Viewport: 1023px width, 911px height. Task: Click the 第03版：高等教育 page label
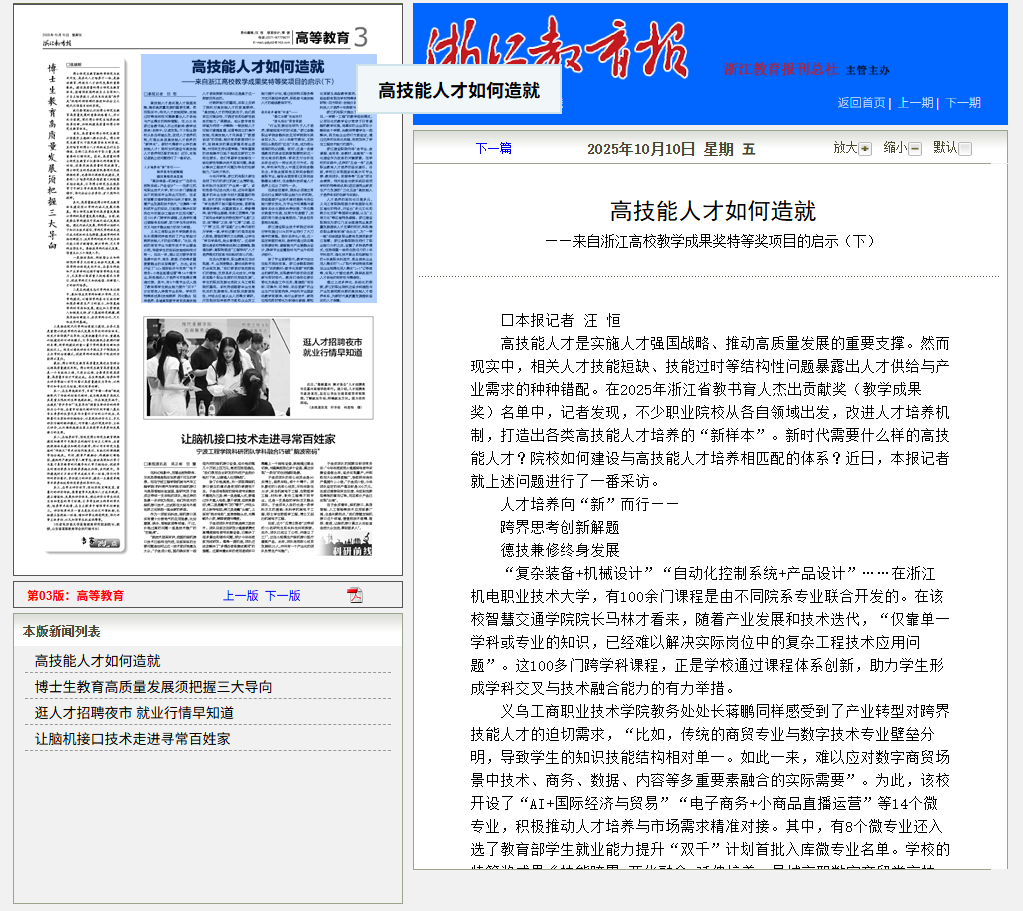click(75, 595)
